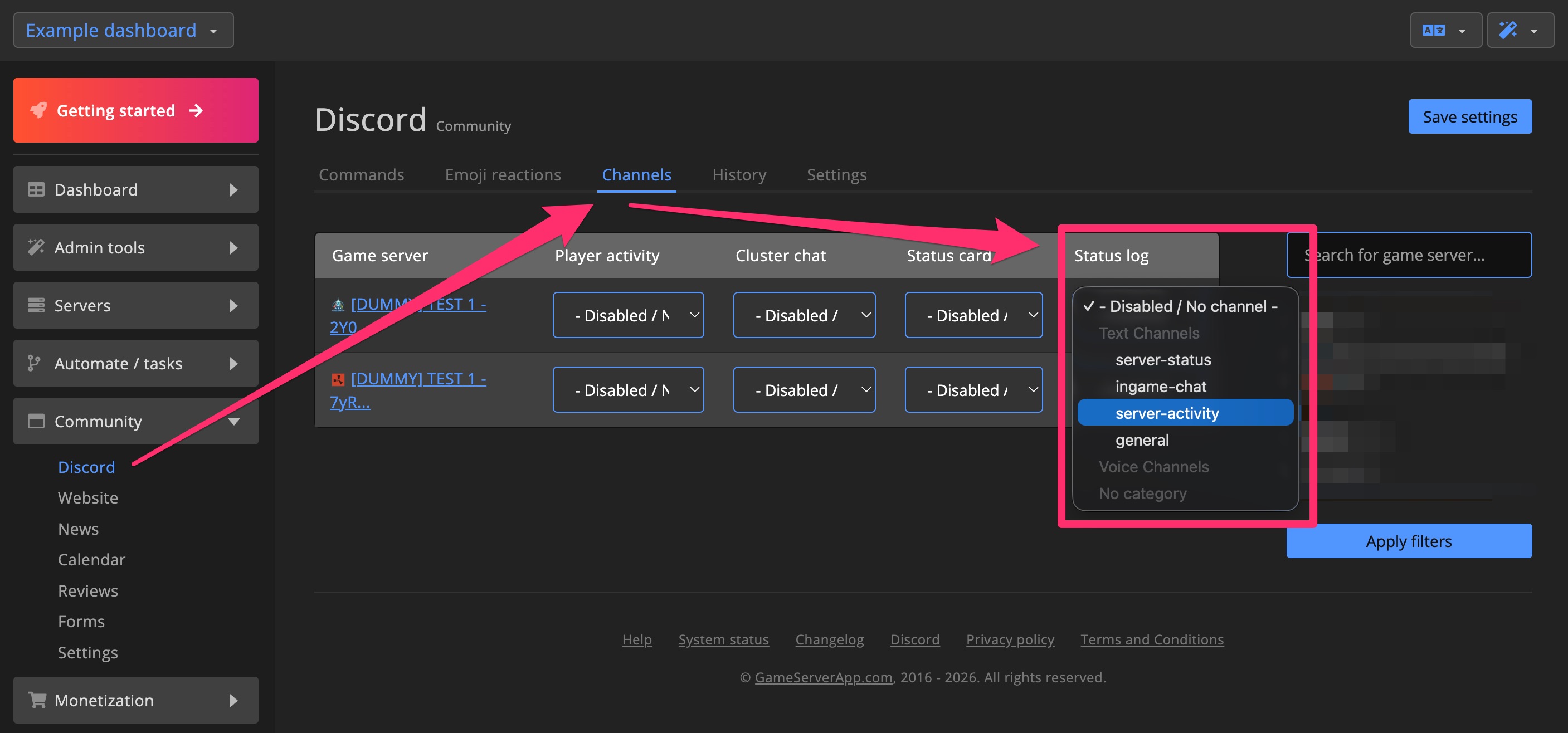Viewport: 1568px width, 733px height.
Task: Click the Automate / tasks branch icon
Action: point(34,363)
